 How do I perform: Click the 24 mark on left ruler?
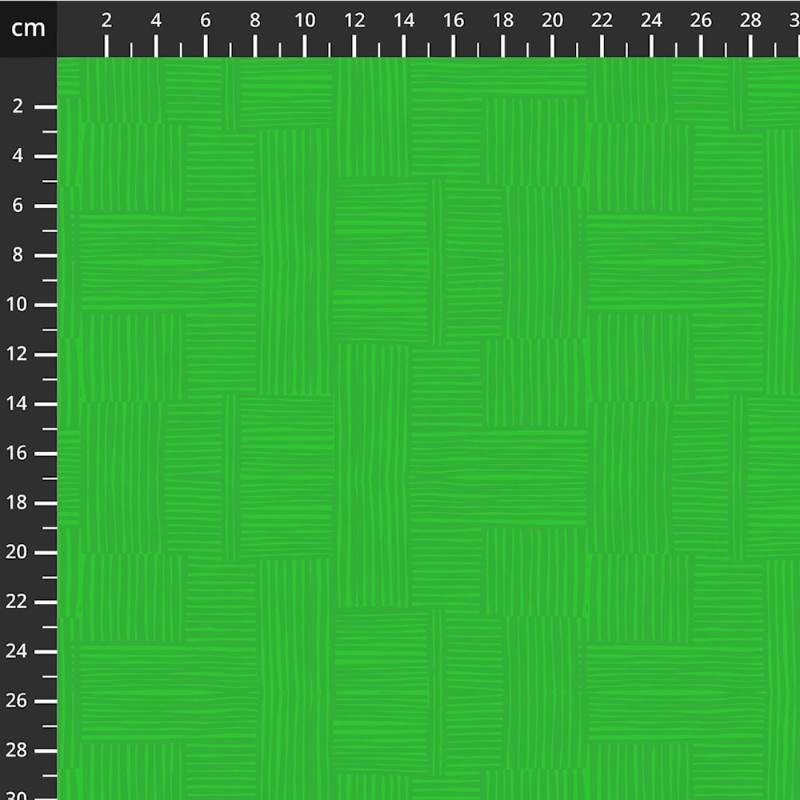20,652
